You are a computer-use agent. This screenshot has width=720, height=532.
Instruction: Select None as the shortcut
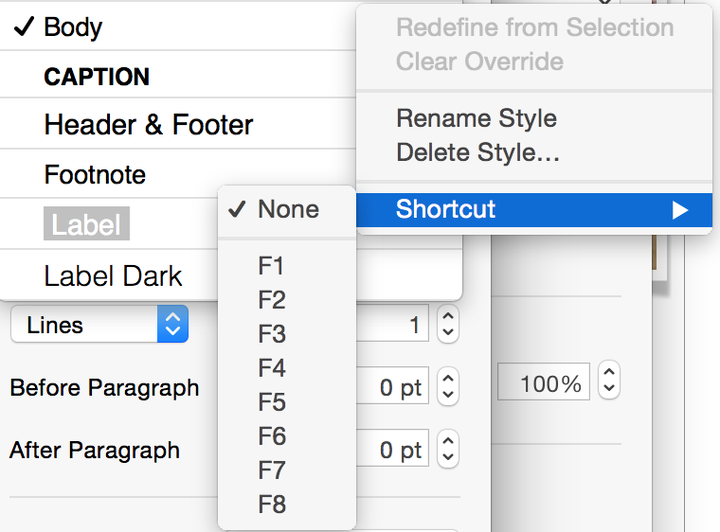tap(288, 209)
